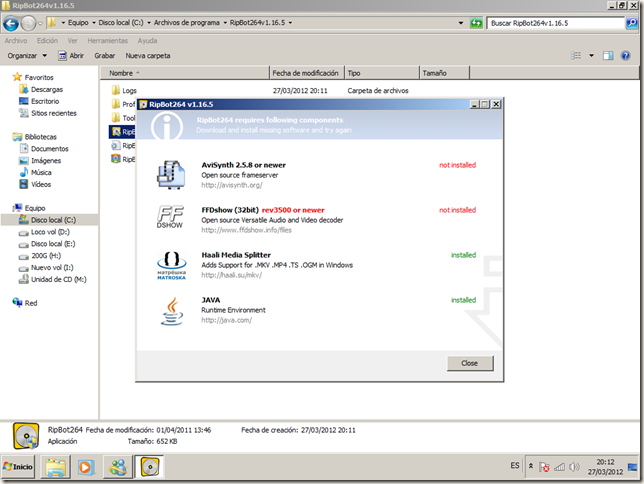Open Escritorio in the sidebar
Viewport: 644px width, 484px height.
39,101
